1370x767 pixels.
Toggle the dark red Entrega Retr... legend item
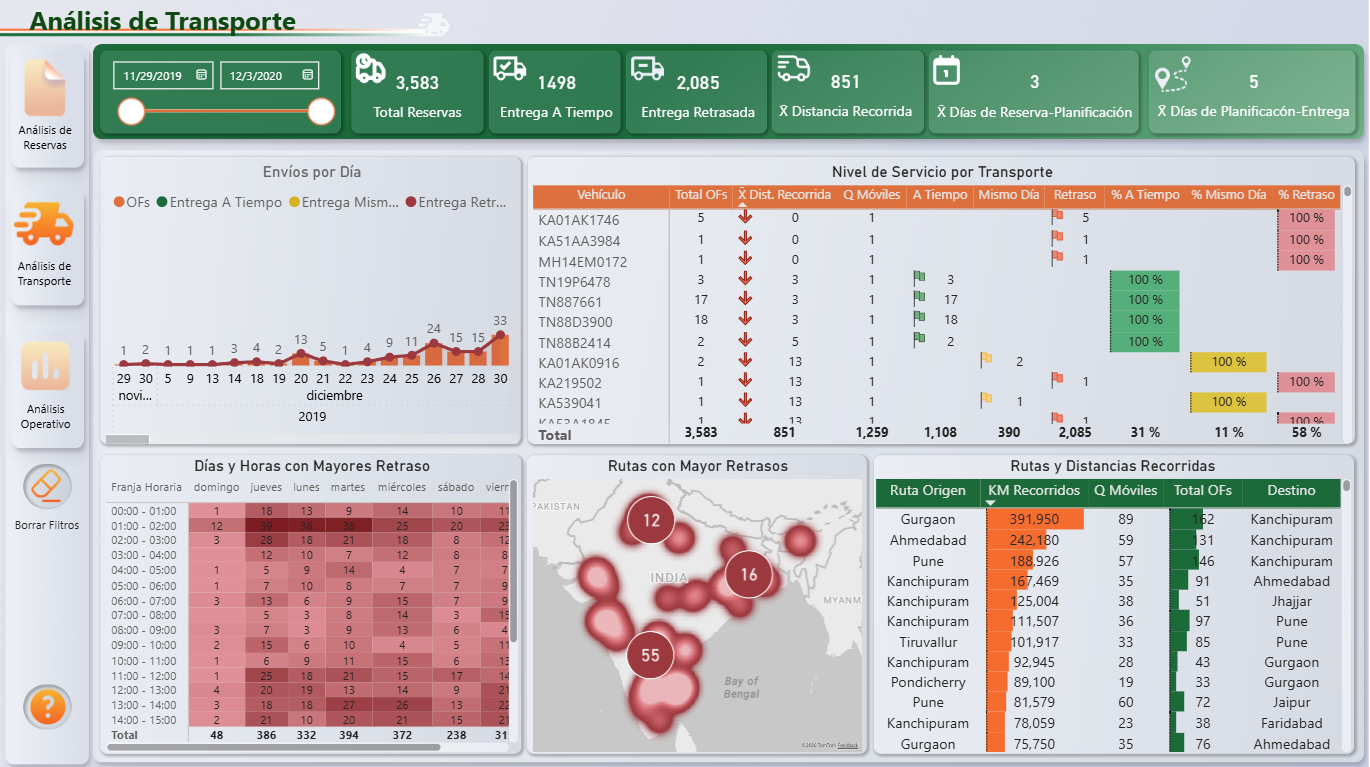coord(456,202)
